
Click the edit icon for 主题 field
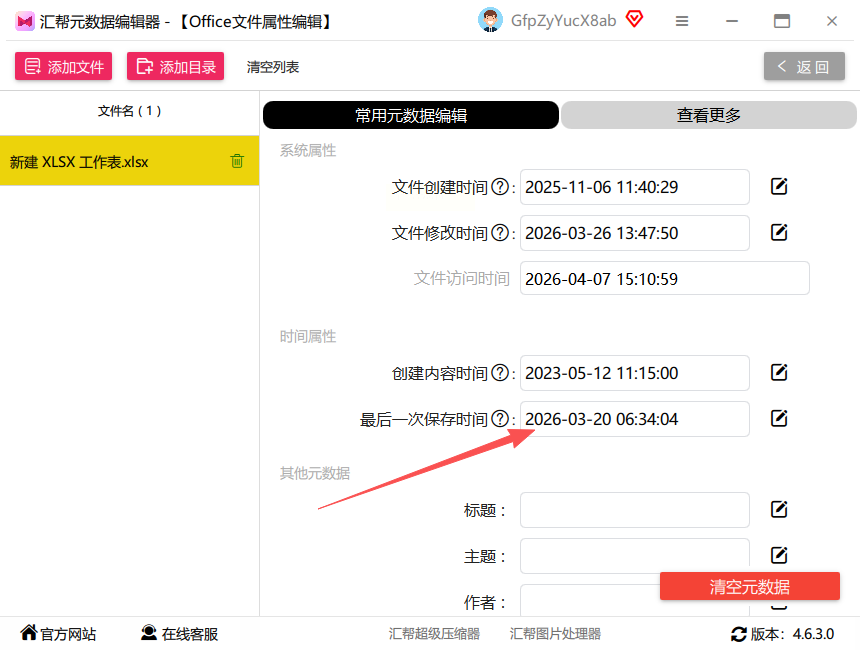[779, 555]
